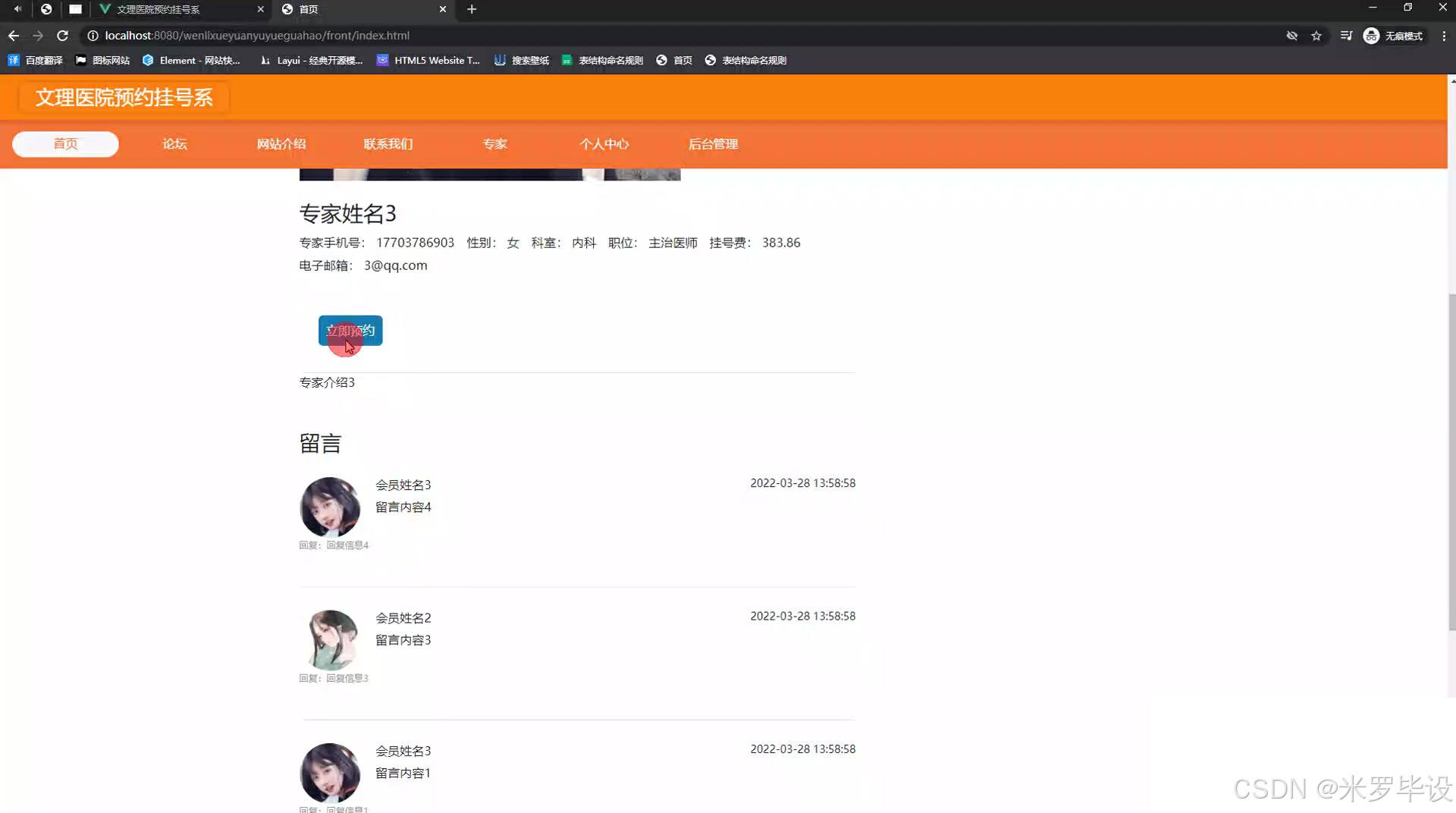Viewport: 1456px width, 813px height.
Task: Open the 搜索壁纸 bookmark
Action: pyautogui.click(x=522, y=60)
